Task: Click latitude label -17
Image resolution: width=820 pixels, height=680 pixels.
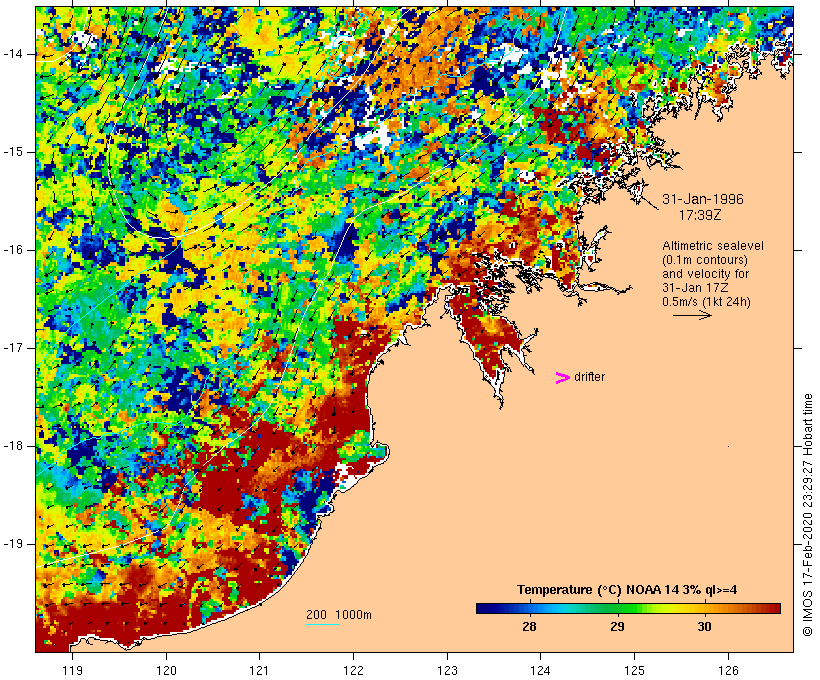Action: click(x=13, y=348)
